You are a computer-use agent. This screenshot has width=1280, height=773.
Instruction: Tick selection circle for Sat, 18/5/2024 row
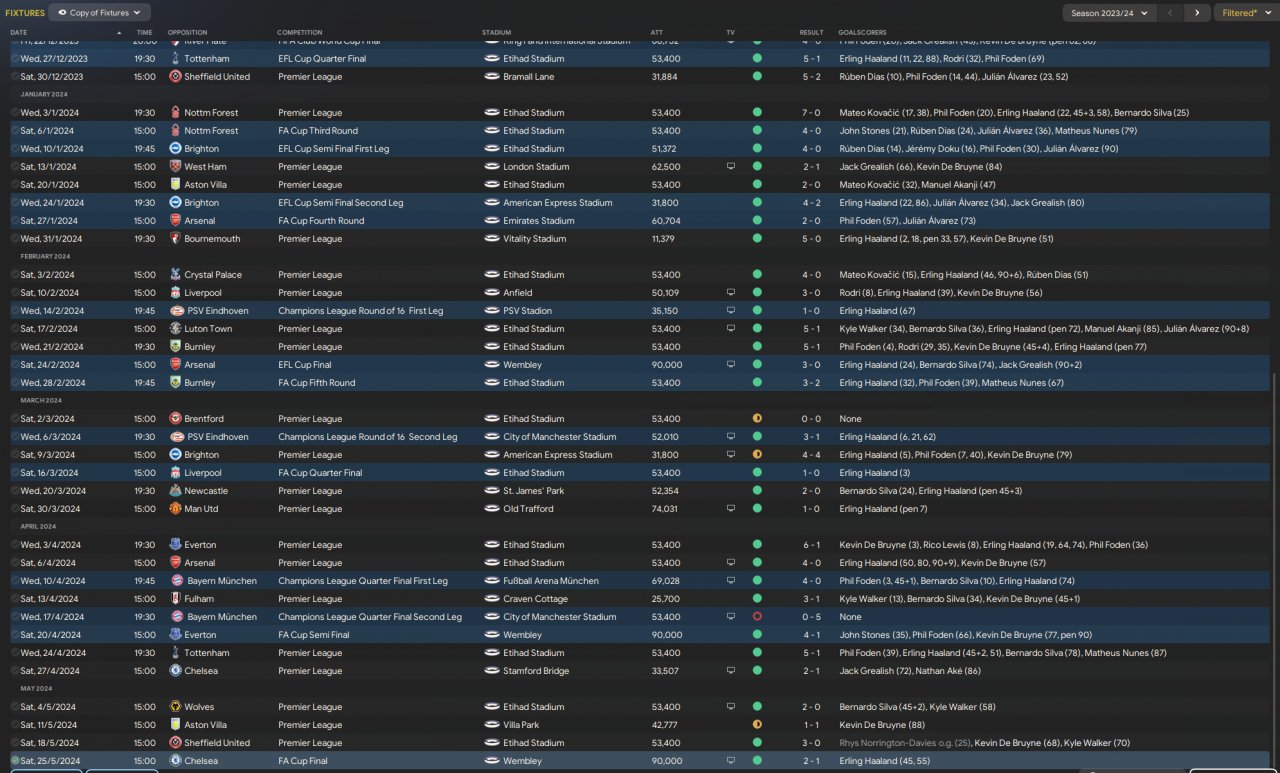tap(15, 743)
